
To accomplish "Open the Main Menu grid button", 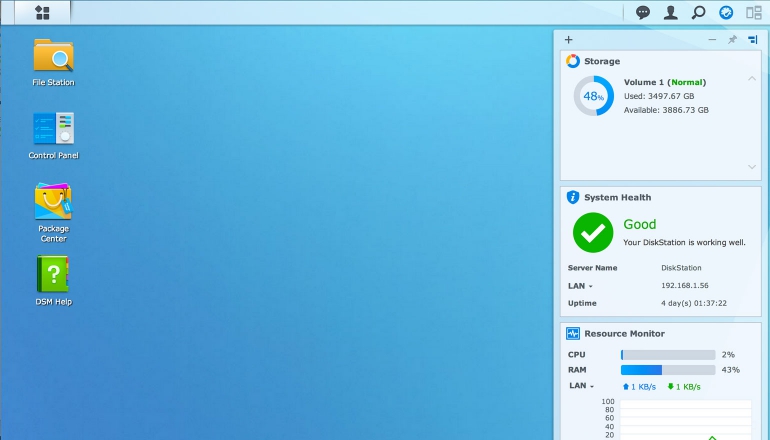I will tap(42, 12).
